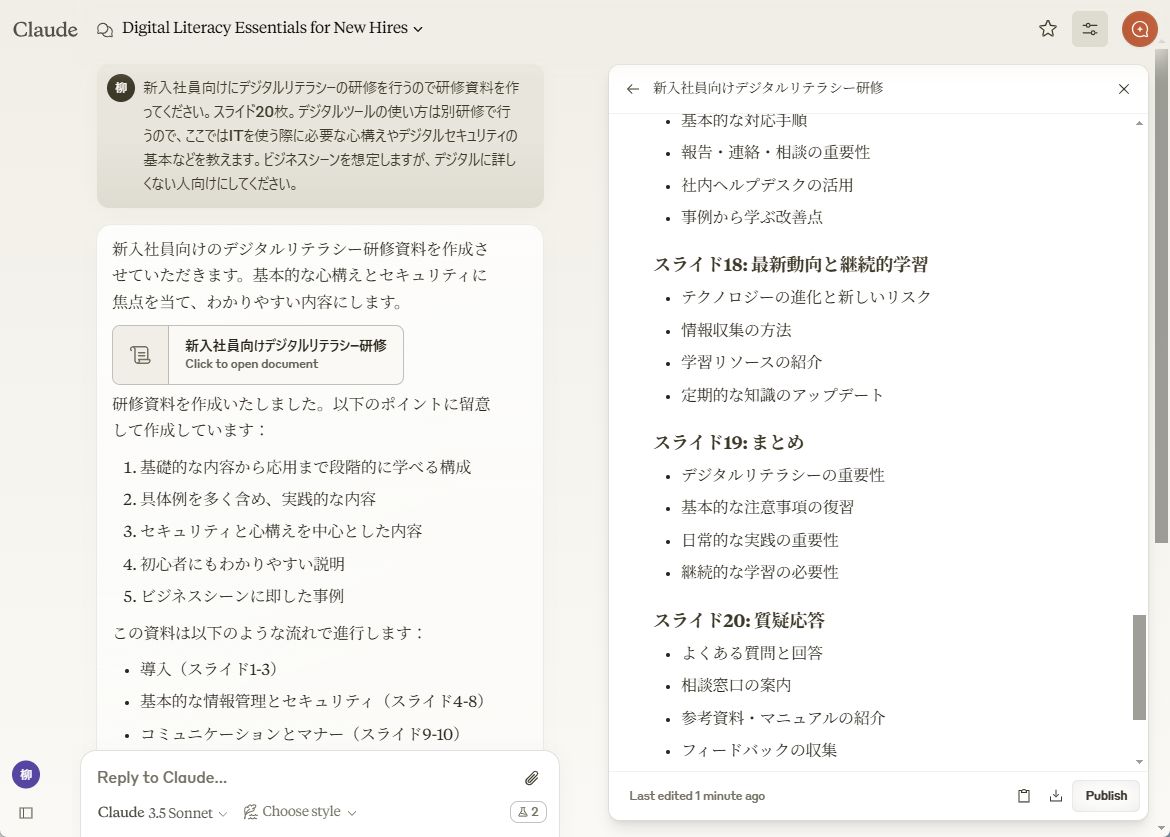Click the Last edited 1 minute ago text
Screen dimensions: 1170x837
697,796
